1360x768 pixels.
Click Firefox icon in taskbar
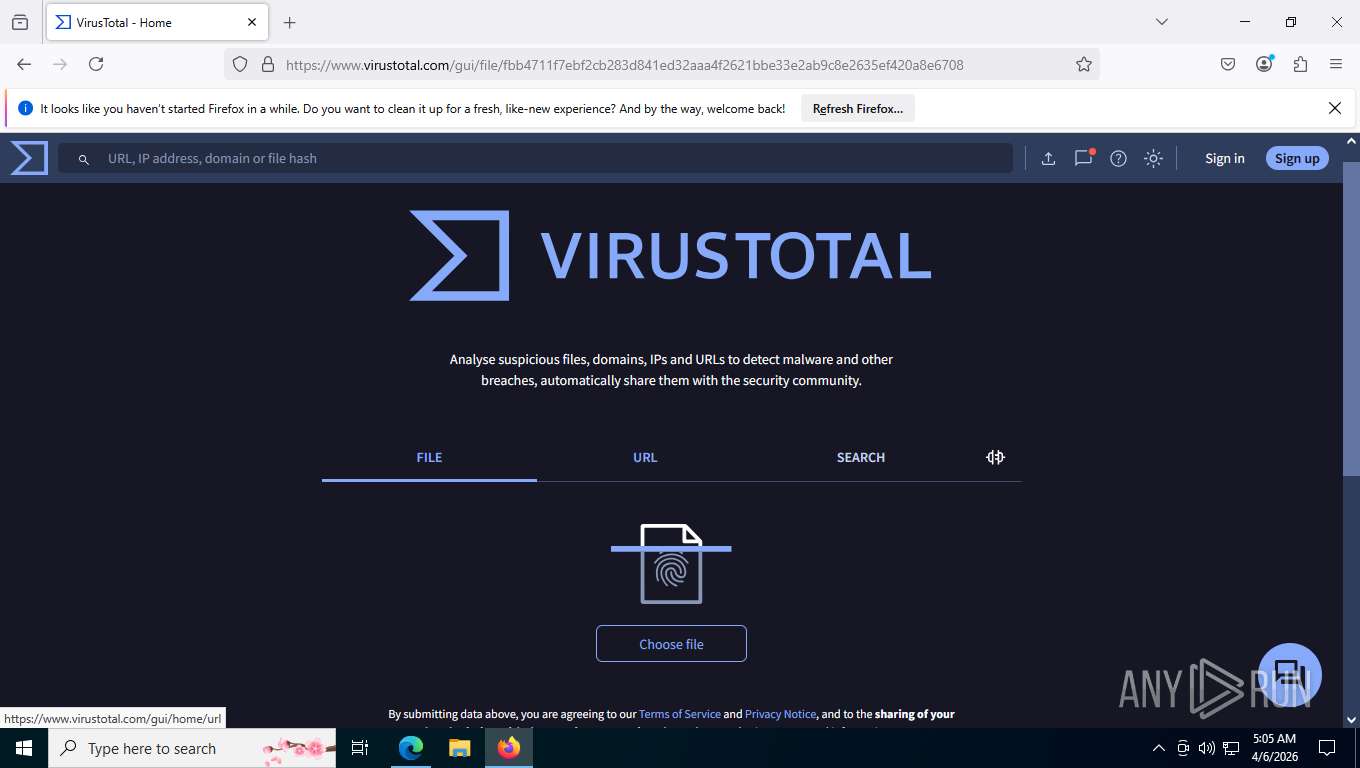[x=509, y=748]
